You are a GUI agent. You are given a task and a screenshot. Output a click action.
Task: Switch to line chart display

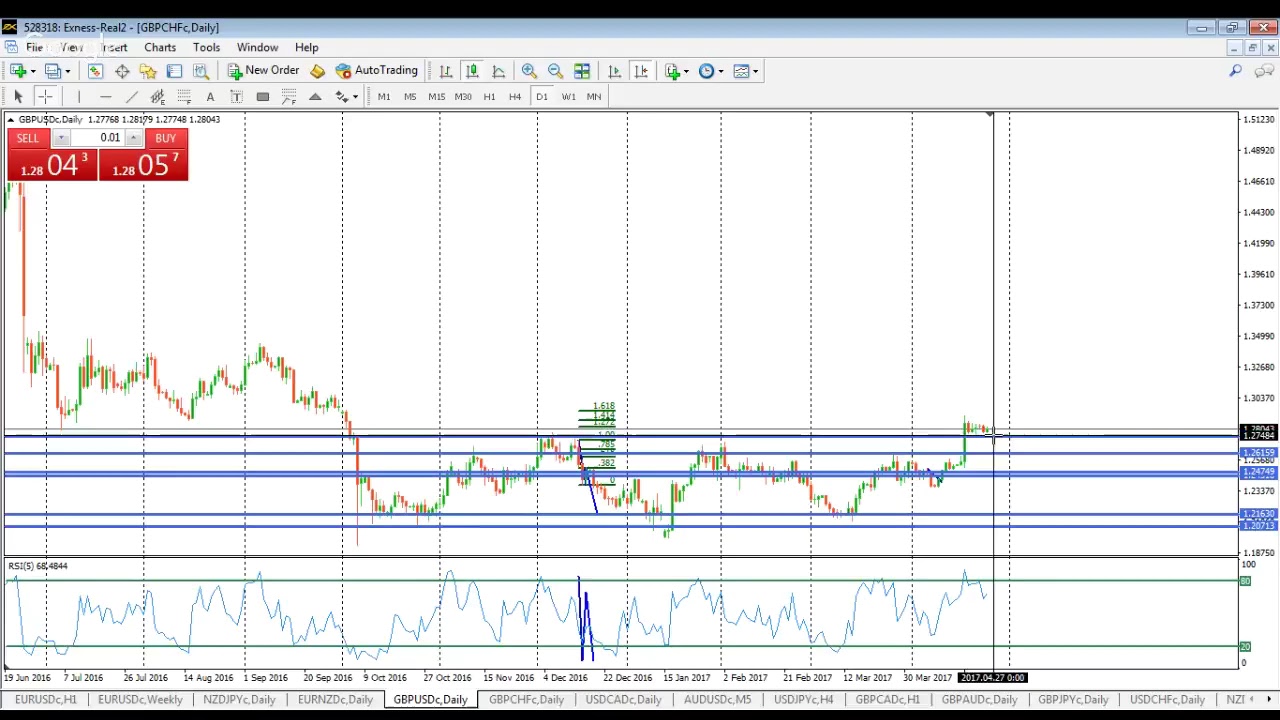pos(498,71)
